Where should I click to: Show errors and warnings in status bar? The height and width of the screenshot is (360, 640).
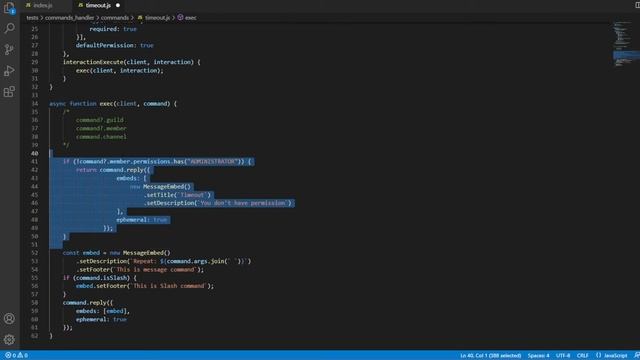pyautogui.click(x=16, y=356)
